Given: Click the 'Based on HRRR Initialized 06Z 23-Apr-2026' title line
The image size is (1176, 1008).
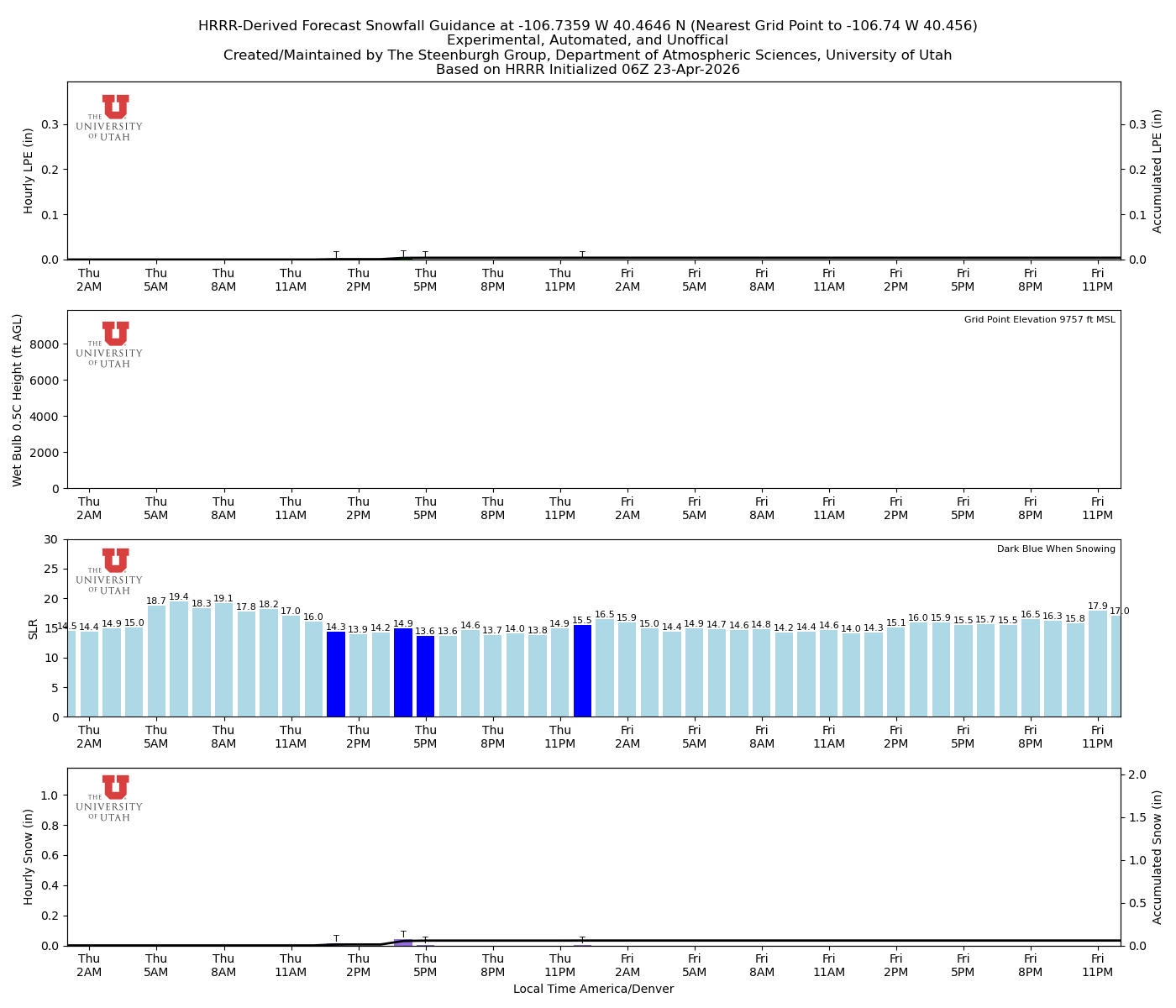Looking at the screenshot, I should pos(588,70).
